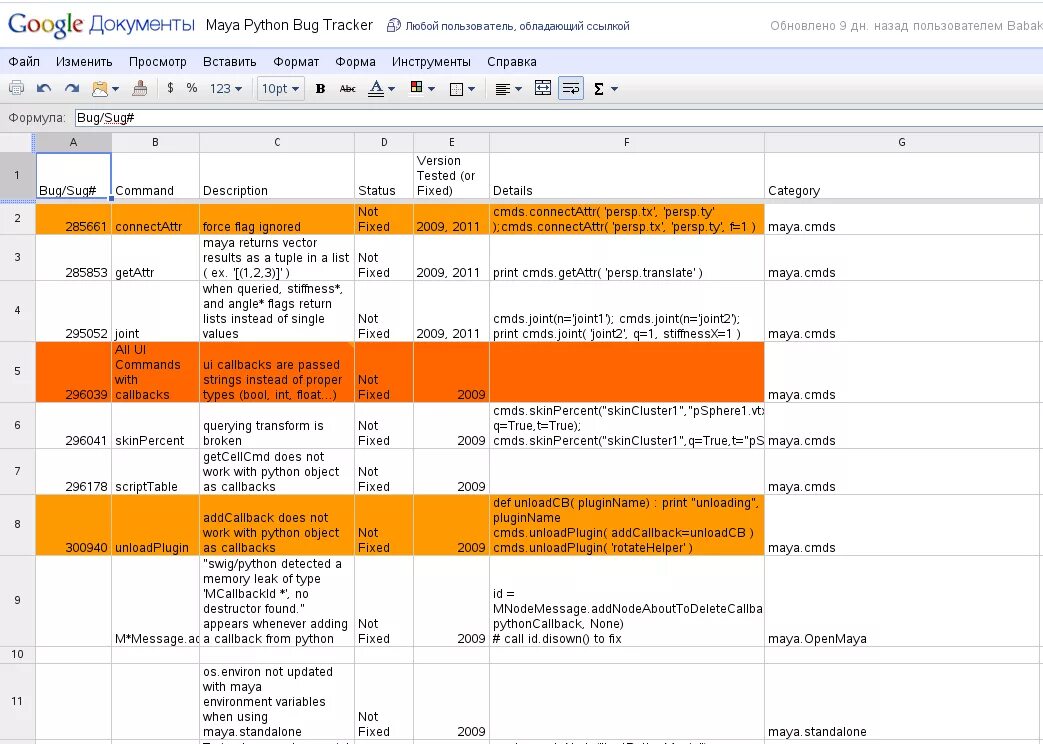Select column B header

click(155, 142)
